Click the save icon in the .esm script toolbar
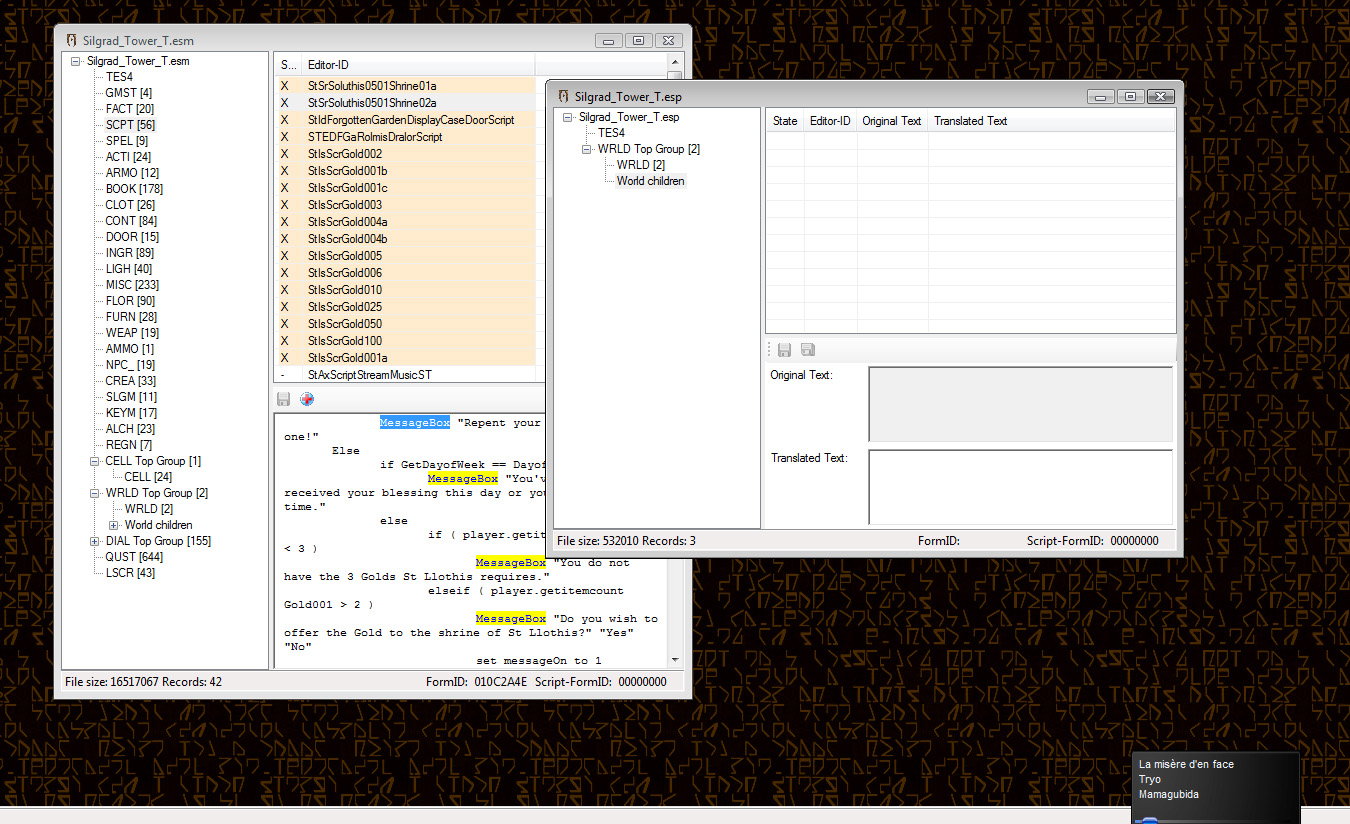This screenshot has height=824, width=1350. pyautogui.click(x=284, y=399)
